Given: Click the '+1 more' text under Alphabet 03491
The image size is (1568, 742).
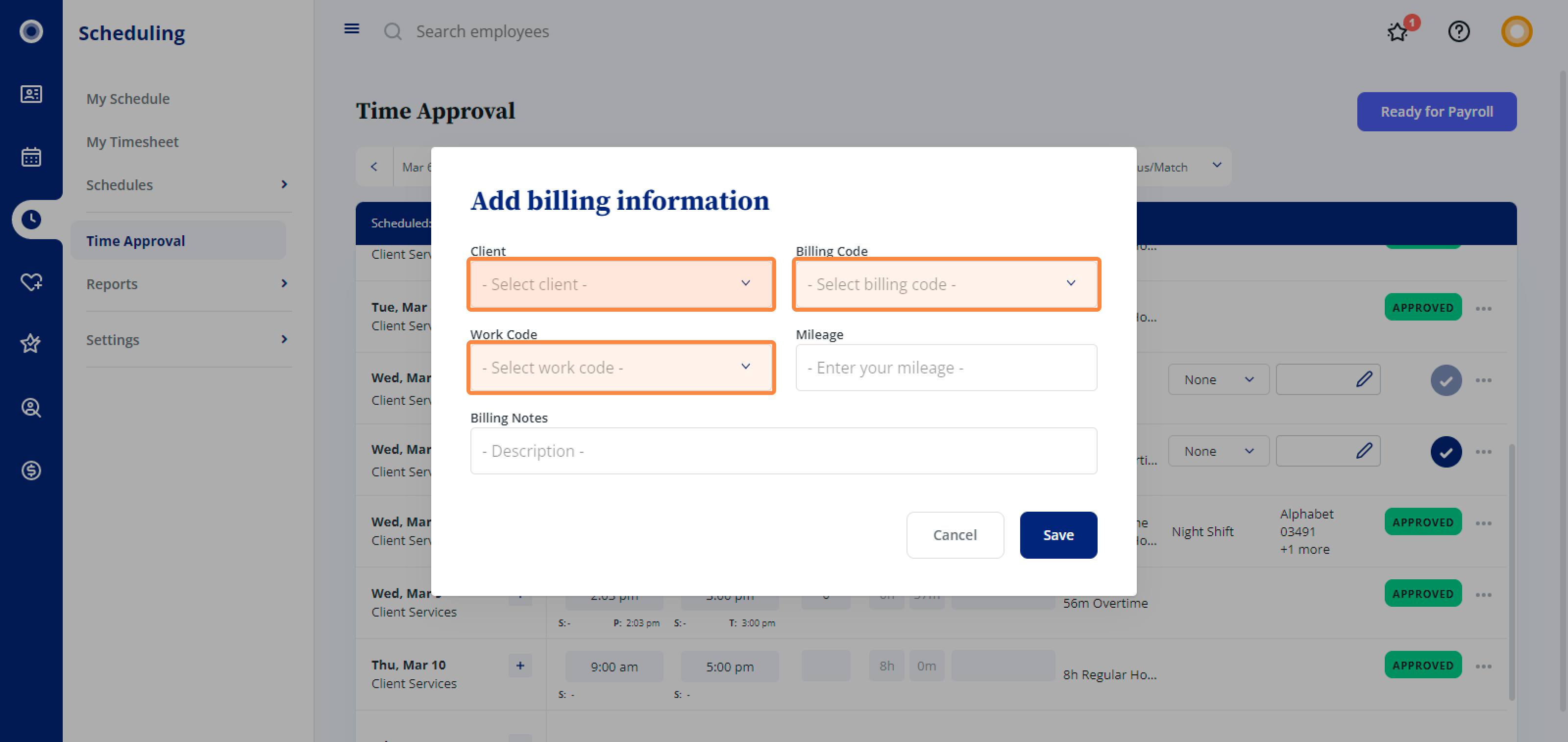Looking at the screenshot, I should tap(1304, 549).
